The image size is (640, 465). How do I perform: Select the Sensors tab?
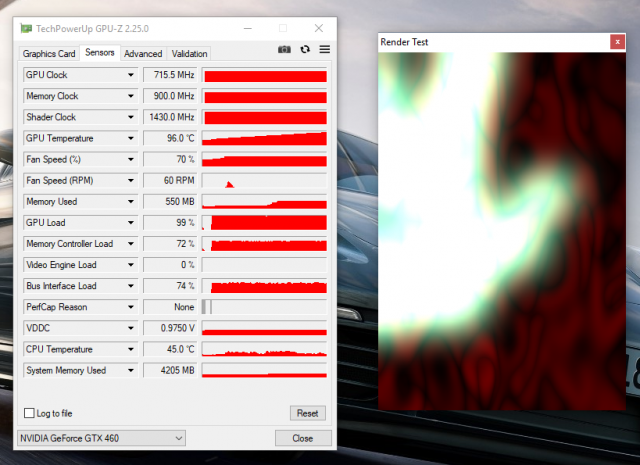100,53
